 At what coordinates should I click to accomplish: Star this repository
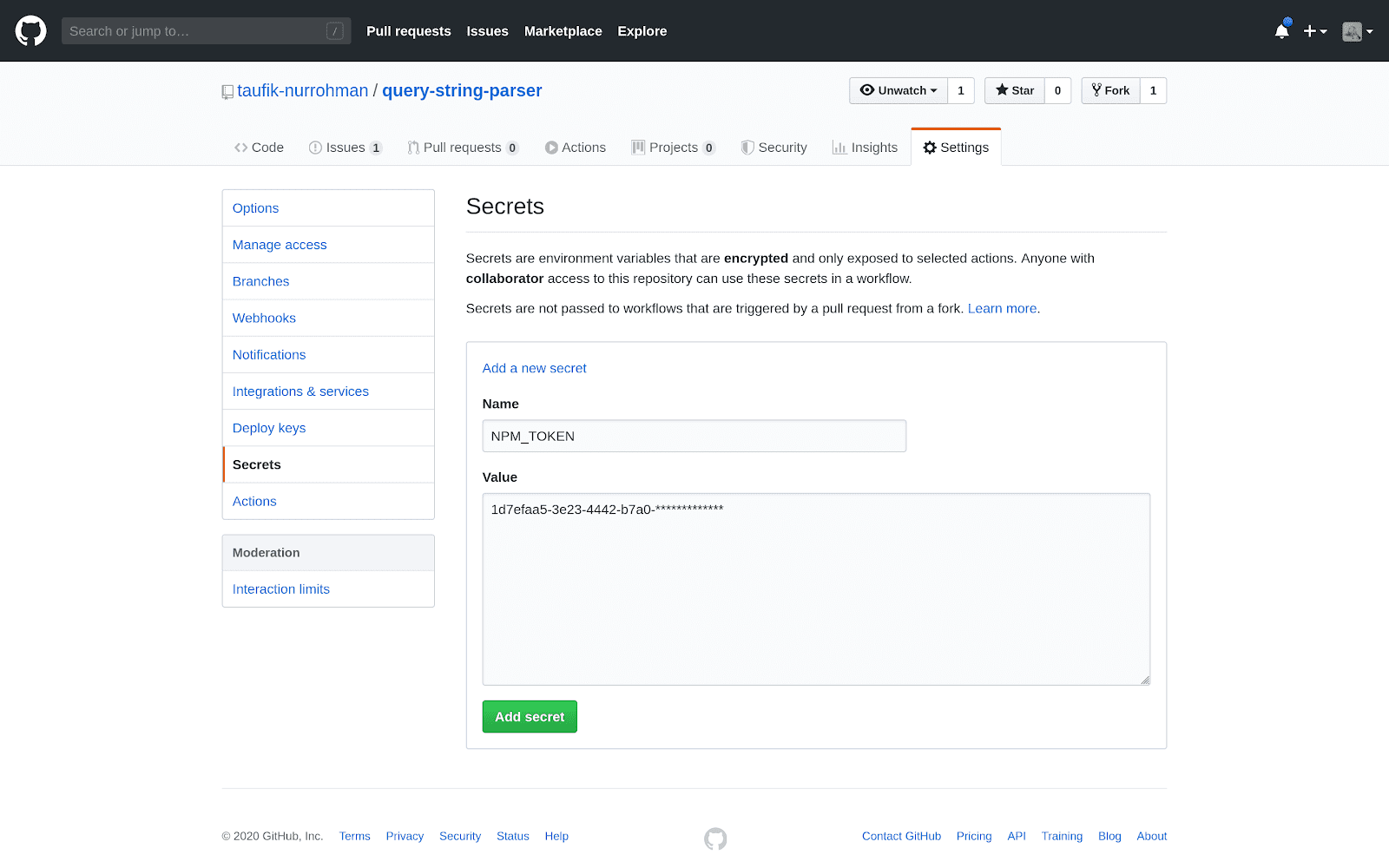click(1015, 90)
